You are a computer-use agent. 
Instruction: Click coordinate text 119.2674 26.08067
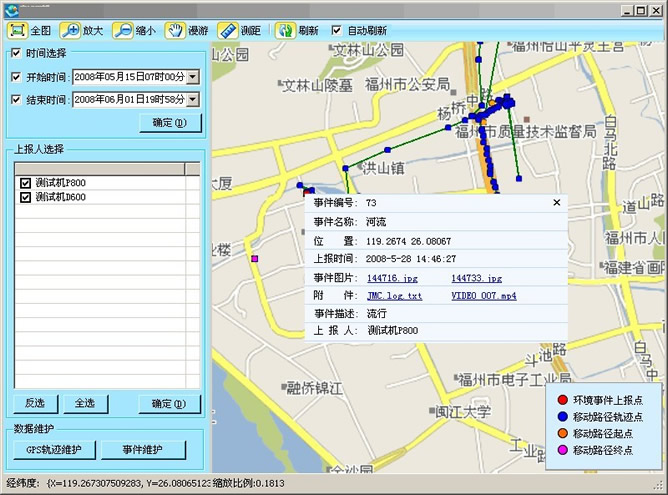409,241
